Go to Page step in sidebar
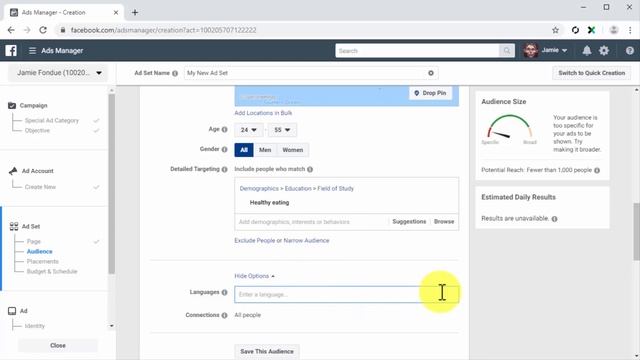 tap(33, 242)
